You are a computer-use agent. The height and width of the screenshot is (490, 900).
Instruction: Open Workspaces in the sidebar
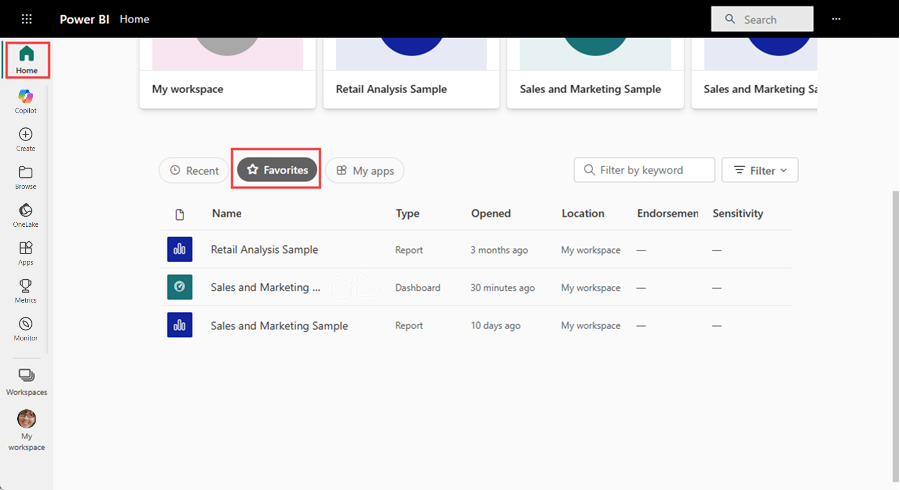pyautogui.click(x=26, y=382)
